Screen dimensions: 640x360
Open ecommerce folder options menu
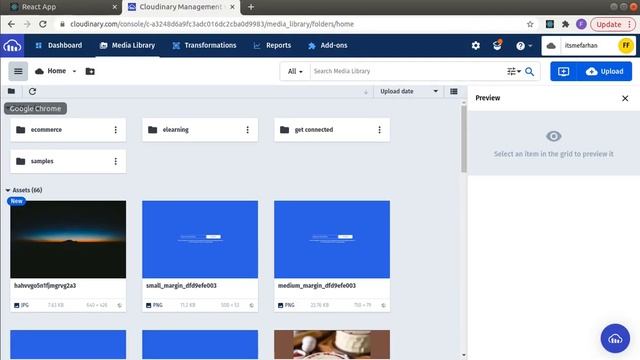[x=116, y=130]
